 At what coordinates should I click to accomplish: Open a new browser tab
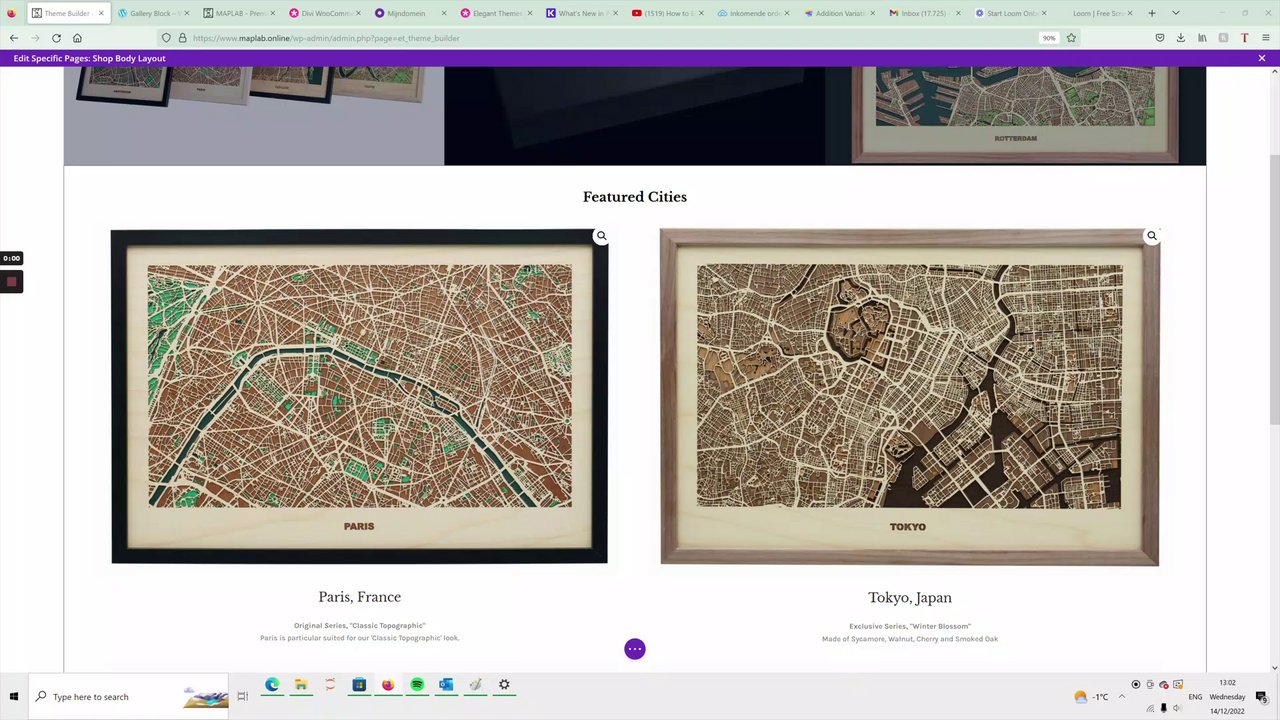(1152, 13)
